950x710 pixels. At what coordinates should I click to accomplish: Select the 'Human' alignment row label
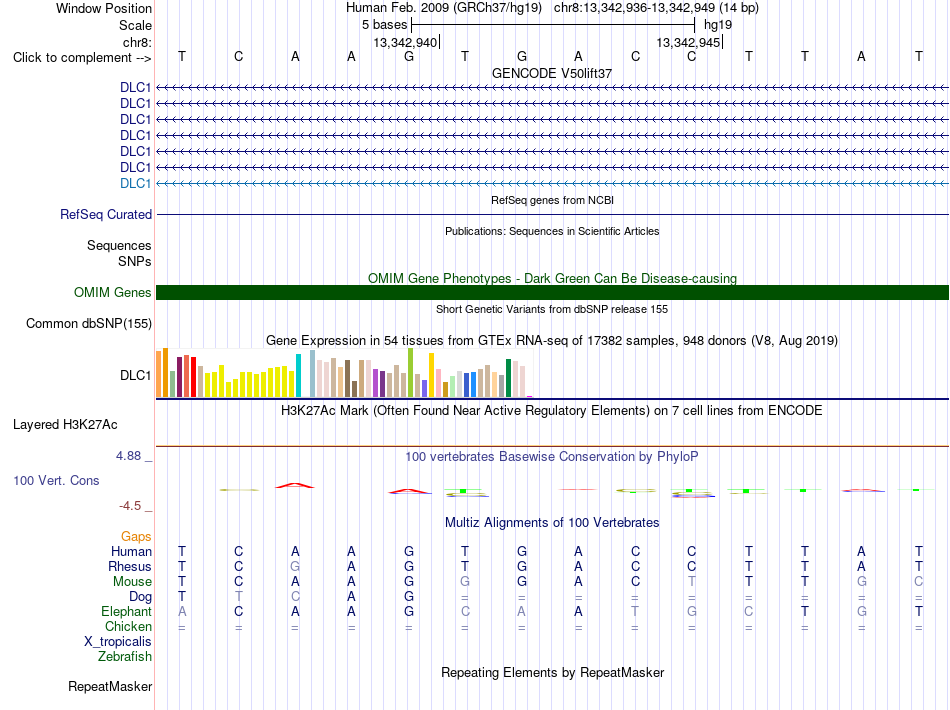pyautogui.click(x=131, y=551)
